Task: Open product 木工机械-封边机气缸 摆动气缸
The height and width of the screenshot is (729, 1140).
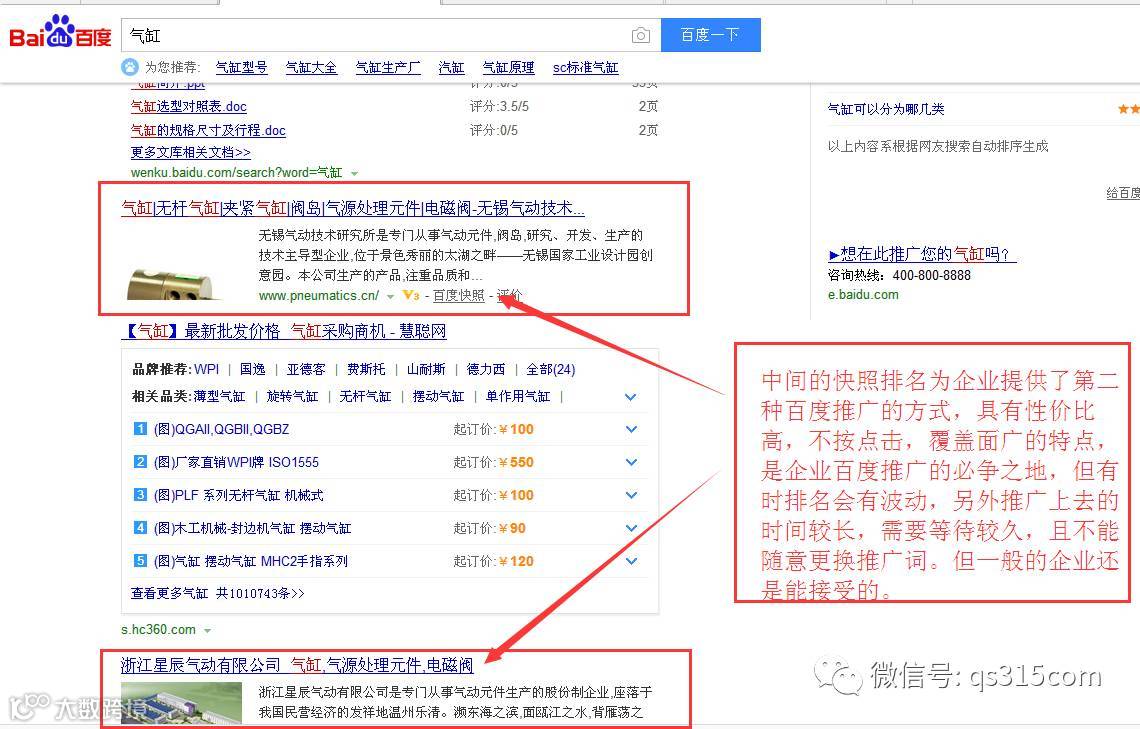Action: pyautogui.click(x=252, y=528)
